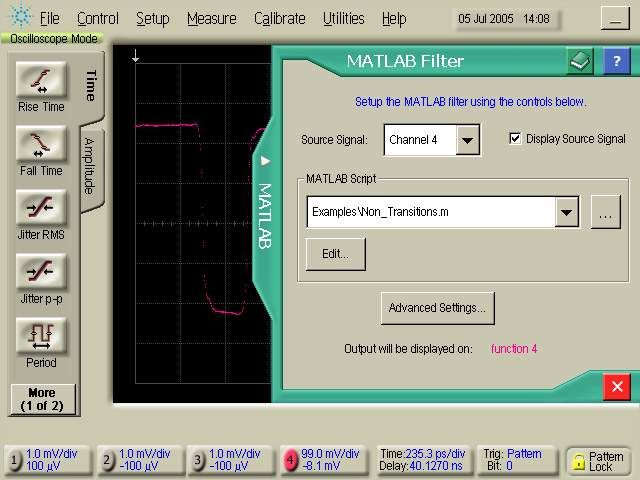Viewport: 640px width, 480px height.
Task: Click the Time and Delay scale readout
Action: coord(419,460)
